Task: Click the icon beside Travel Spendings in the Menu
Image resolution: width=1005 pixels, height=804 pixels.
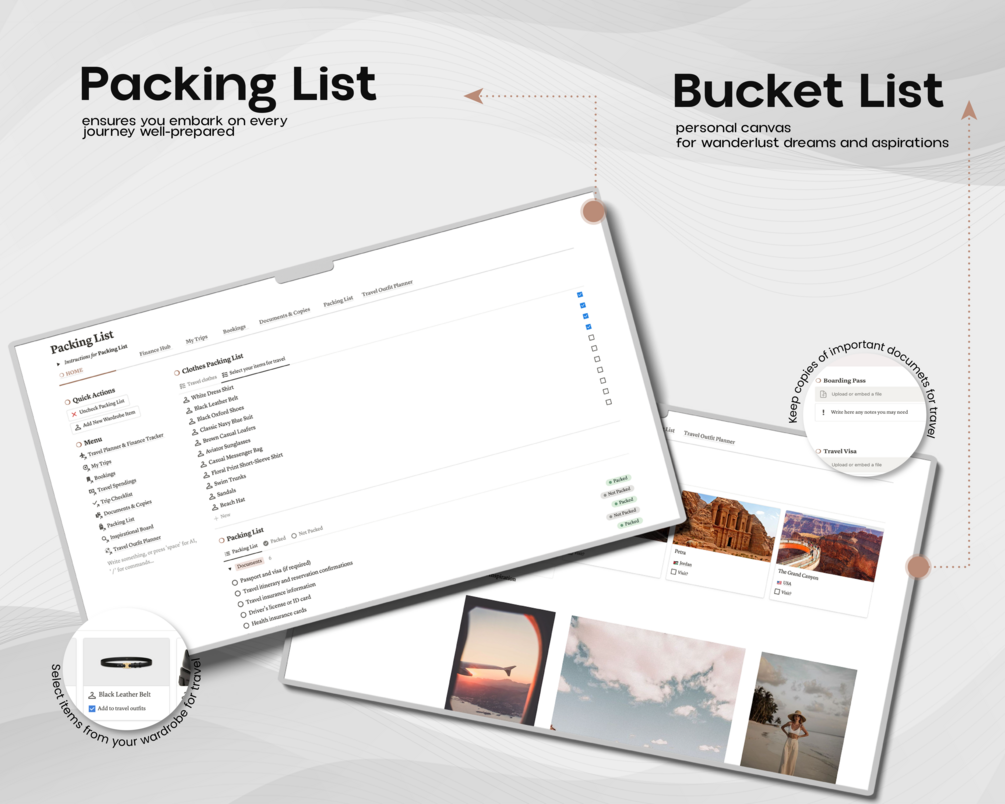Action: coord(92,491)
